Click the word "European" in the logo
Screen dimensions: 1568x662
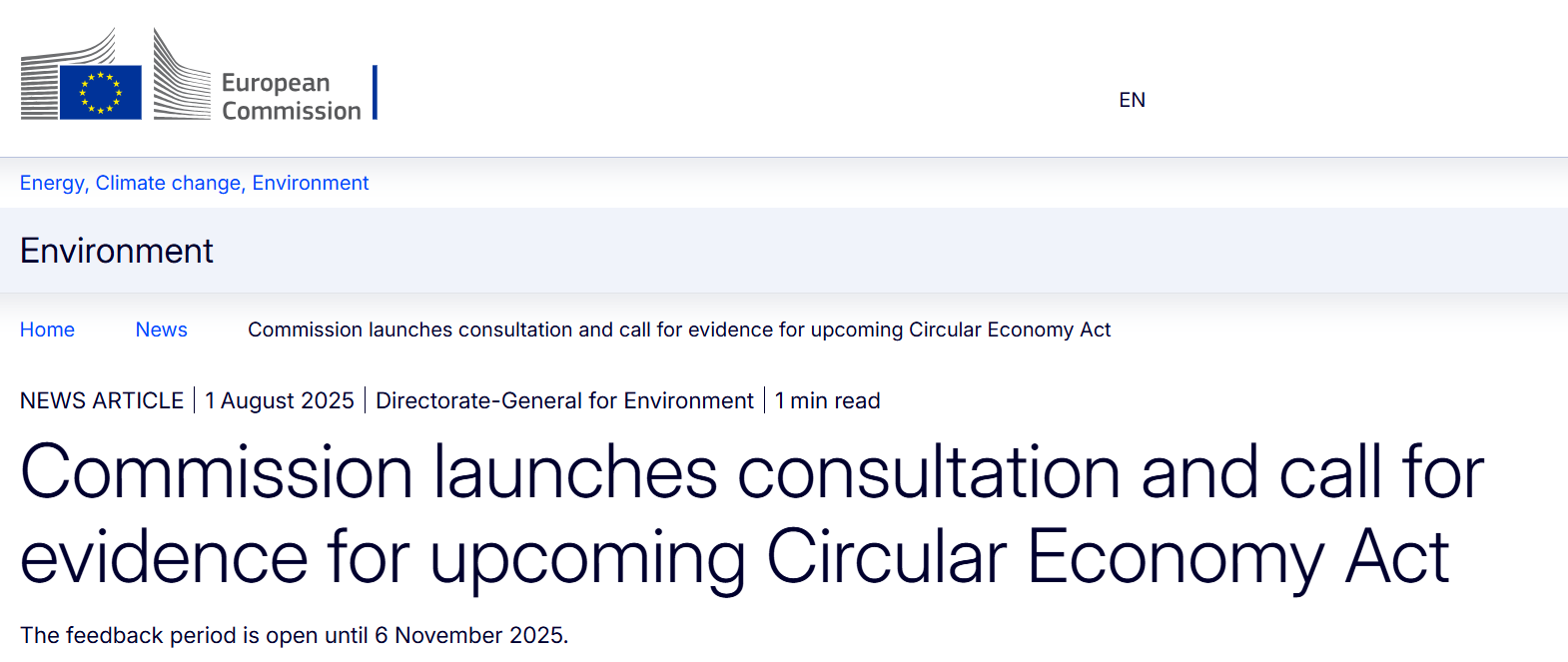pyautogui.click(x=276, y=83)
